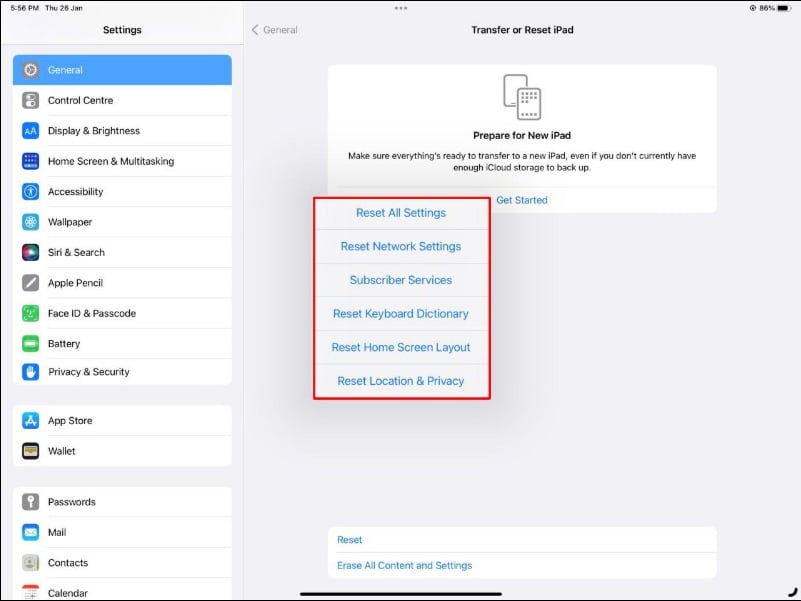Tap the Control Centre toggle icon
The image size is (801, 601).
click(31, 100)
